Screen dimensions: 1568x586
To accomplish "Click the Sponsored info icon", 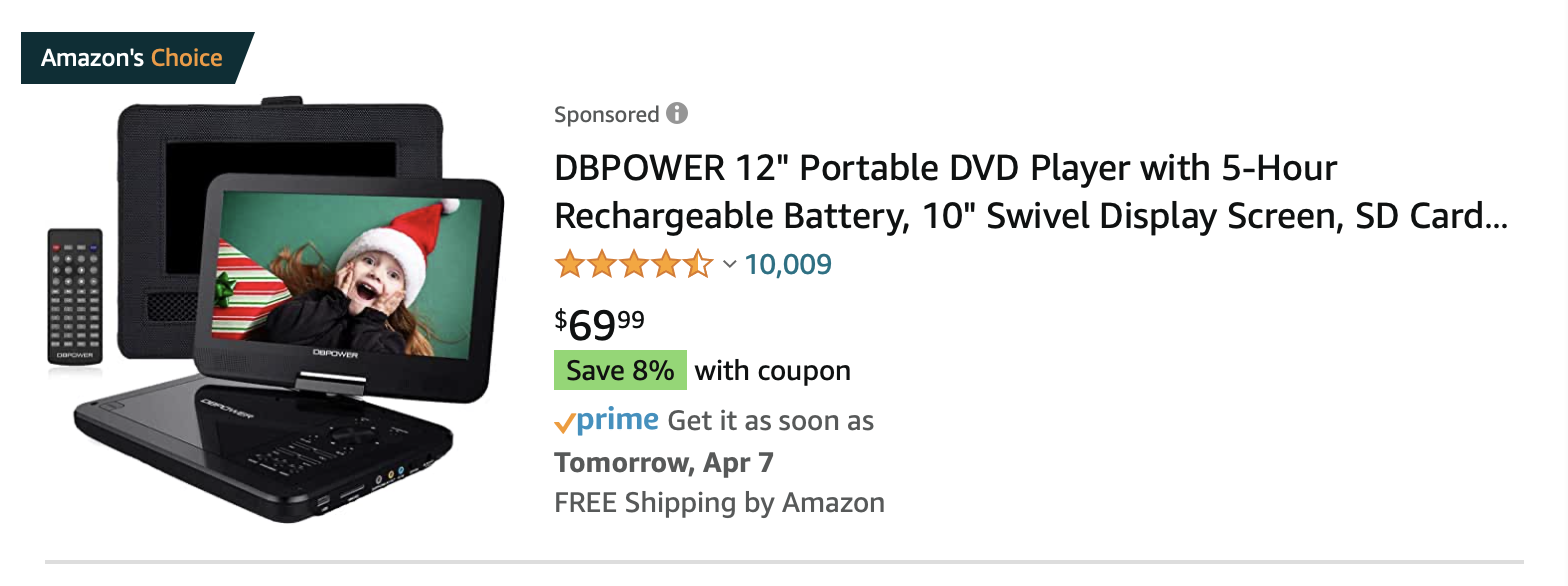I will pyautogui.click(x=677, y=114).
